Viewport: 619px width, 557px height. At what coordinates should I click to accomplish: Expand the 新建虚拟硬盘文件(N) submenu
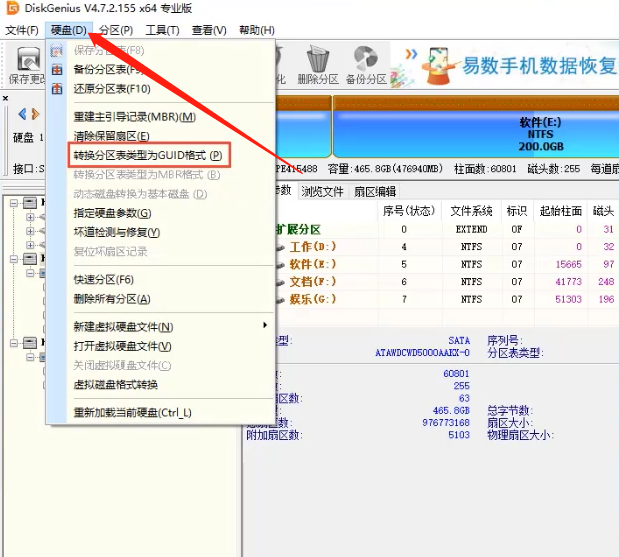coord(265,326)
